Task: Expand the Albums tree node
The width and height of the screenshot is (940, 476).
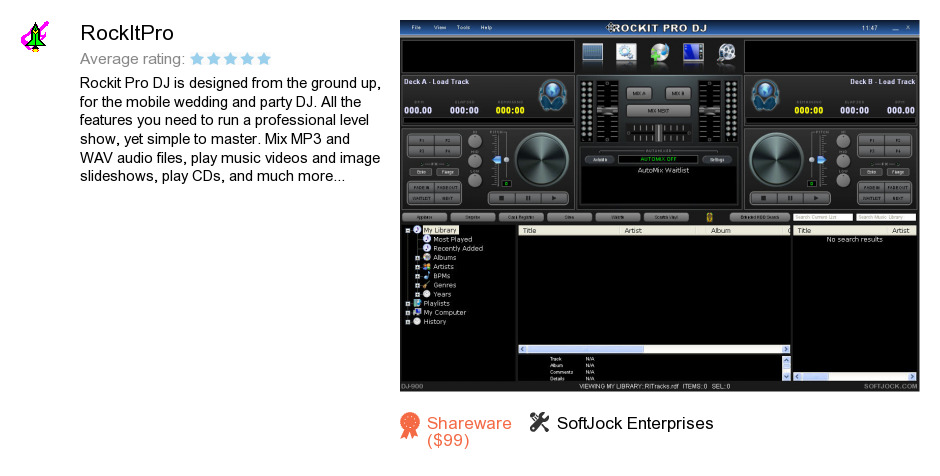Action: (x=417, y=258)
